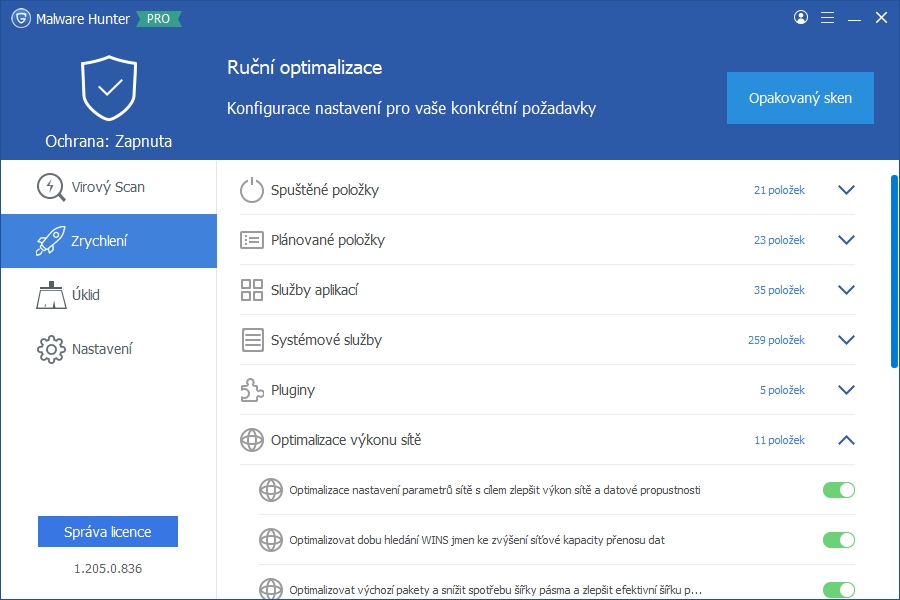Screen dimensions: 900x600
Task: Expand Systémové služby with its chevron
Action: [846, 340]
